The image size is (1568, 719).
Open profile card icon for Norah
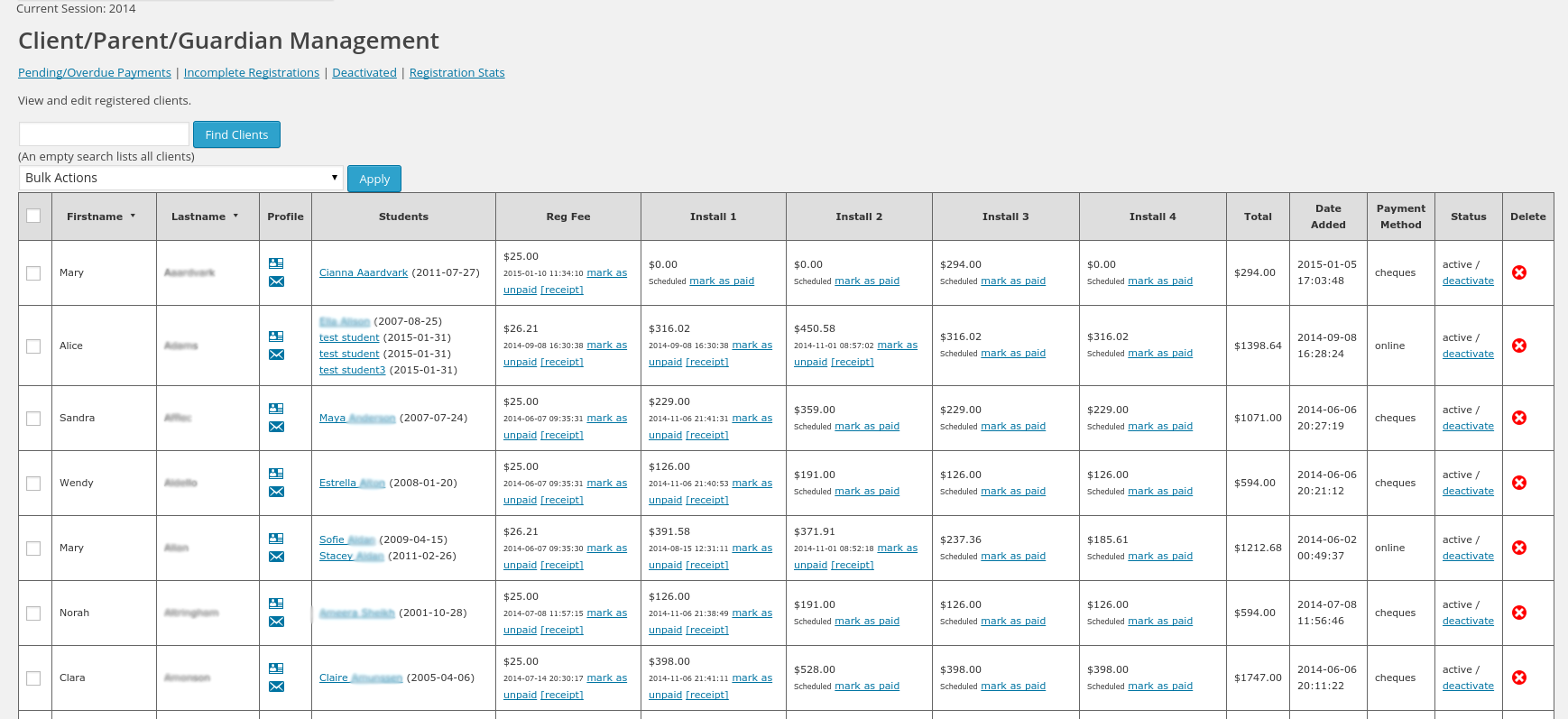(x=276, y=604)
